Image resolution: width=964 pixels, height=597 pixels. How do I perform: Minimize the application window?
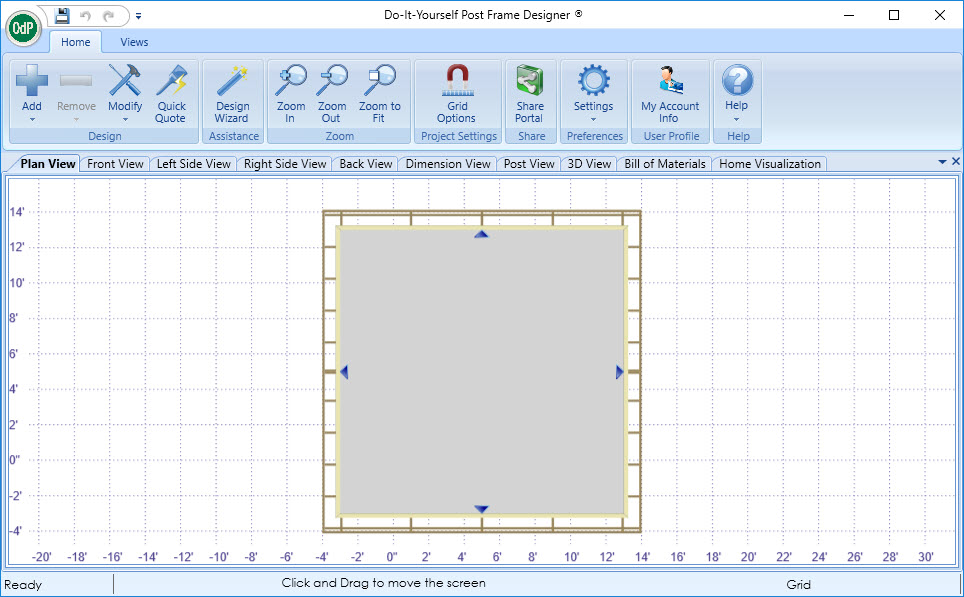coord(849,15)
